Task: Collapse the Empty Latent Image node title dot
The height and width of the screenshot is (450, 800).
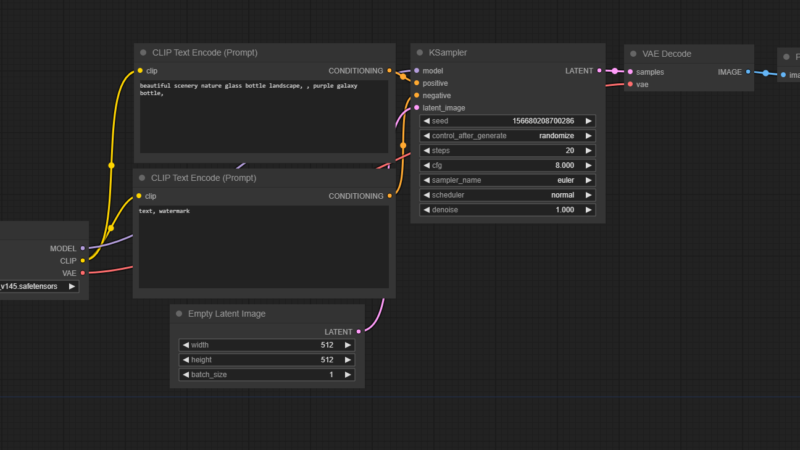Action: point(178,314)
